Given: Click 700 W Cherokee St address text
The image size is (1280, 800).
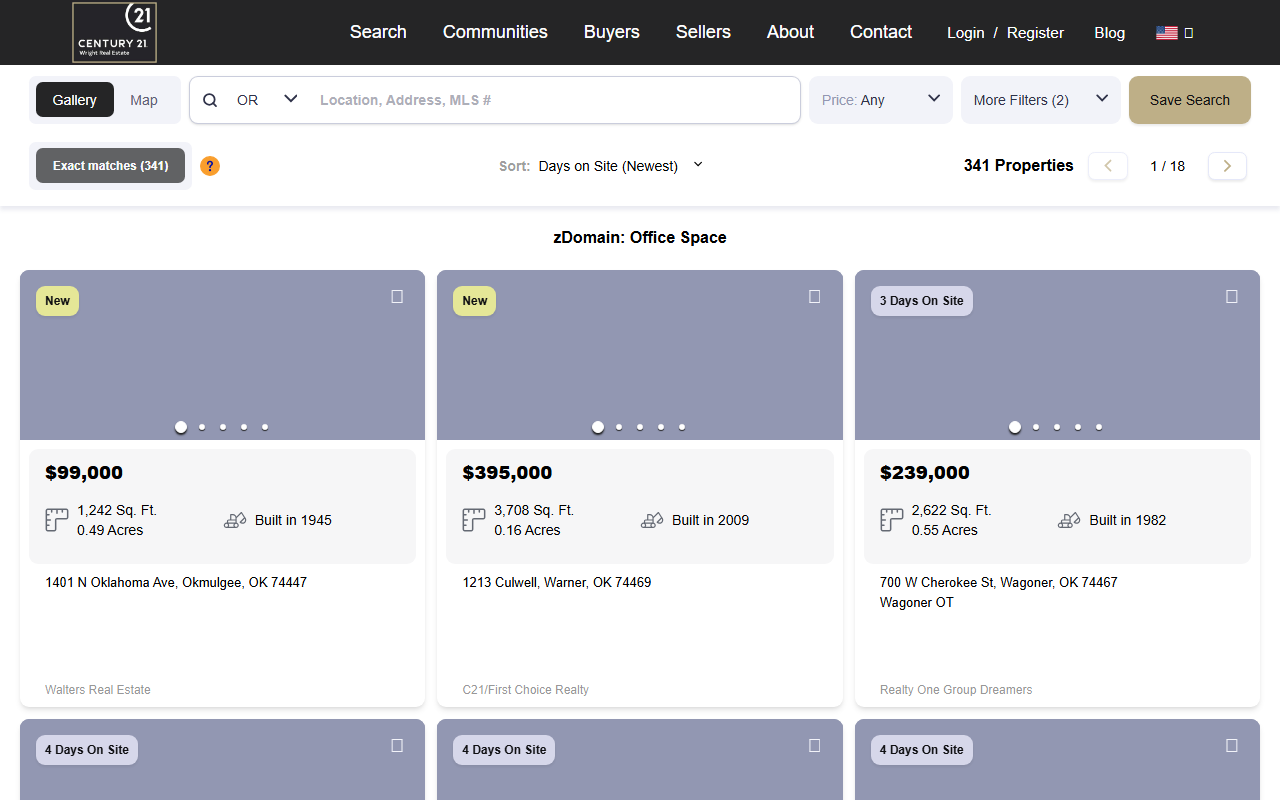Looking at the screenshot, I should point(999,582).
